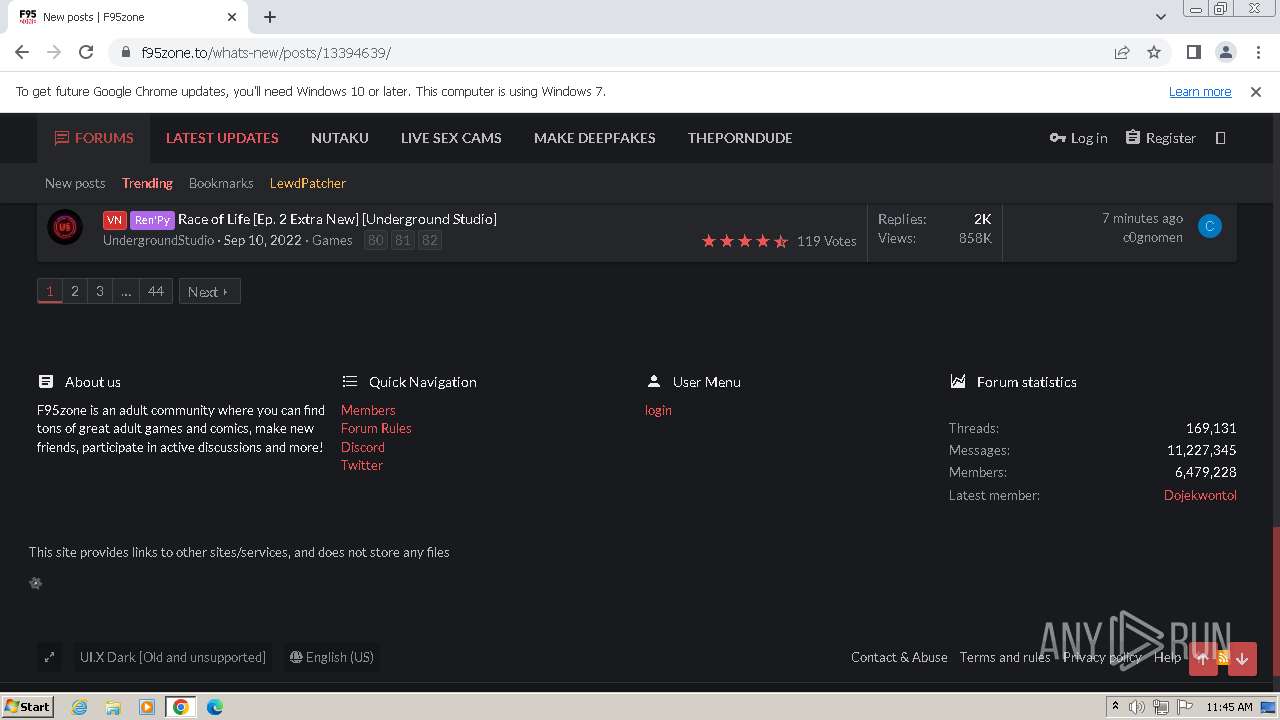Jump to thread page 80
Image resolution: width=1280 pixels, height=720 pixels.
tap(376, 240)
